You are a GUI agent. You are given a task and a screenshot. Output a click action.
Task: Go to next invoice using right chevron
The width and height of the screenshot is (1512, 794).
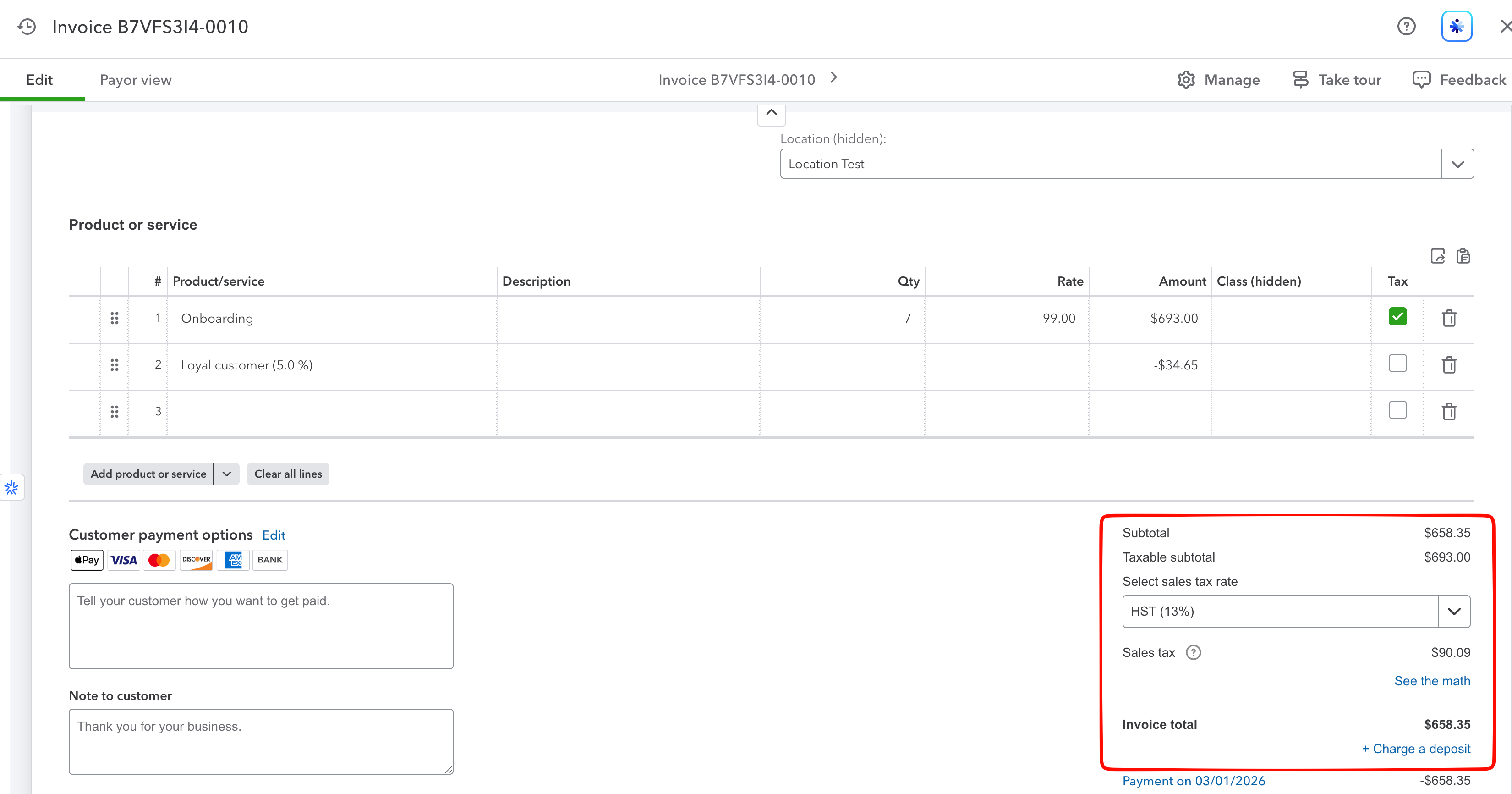(x=833, y=77)
